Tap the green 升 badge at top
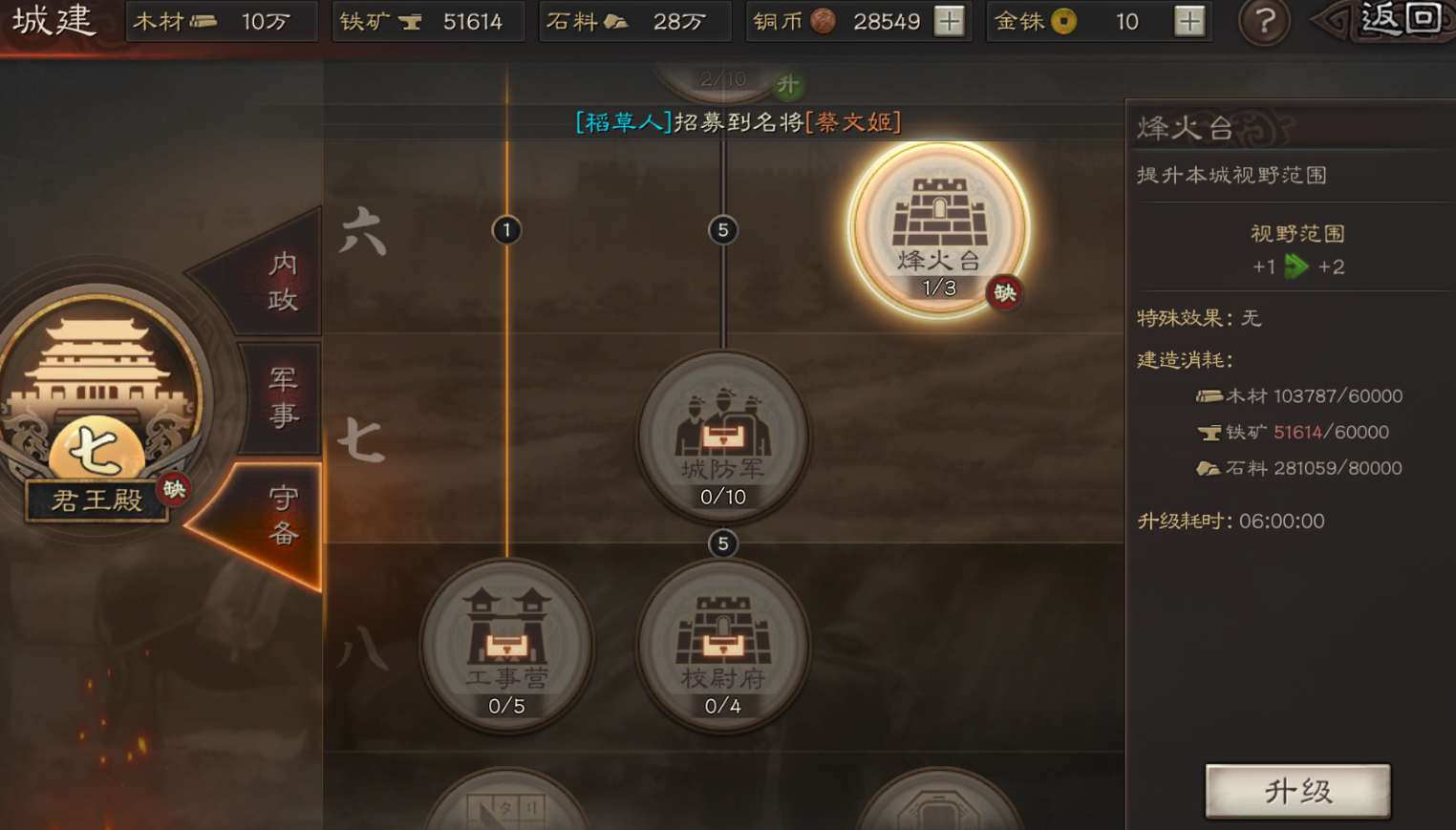 [787, 85]
